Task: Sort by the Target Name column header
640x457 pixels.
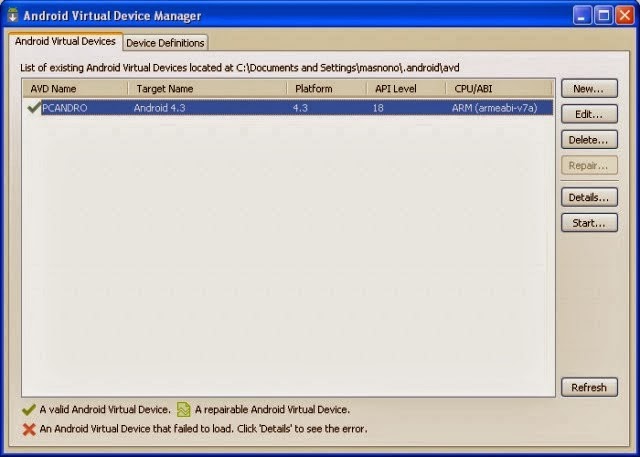Action: click(x=207, y=89)
